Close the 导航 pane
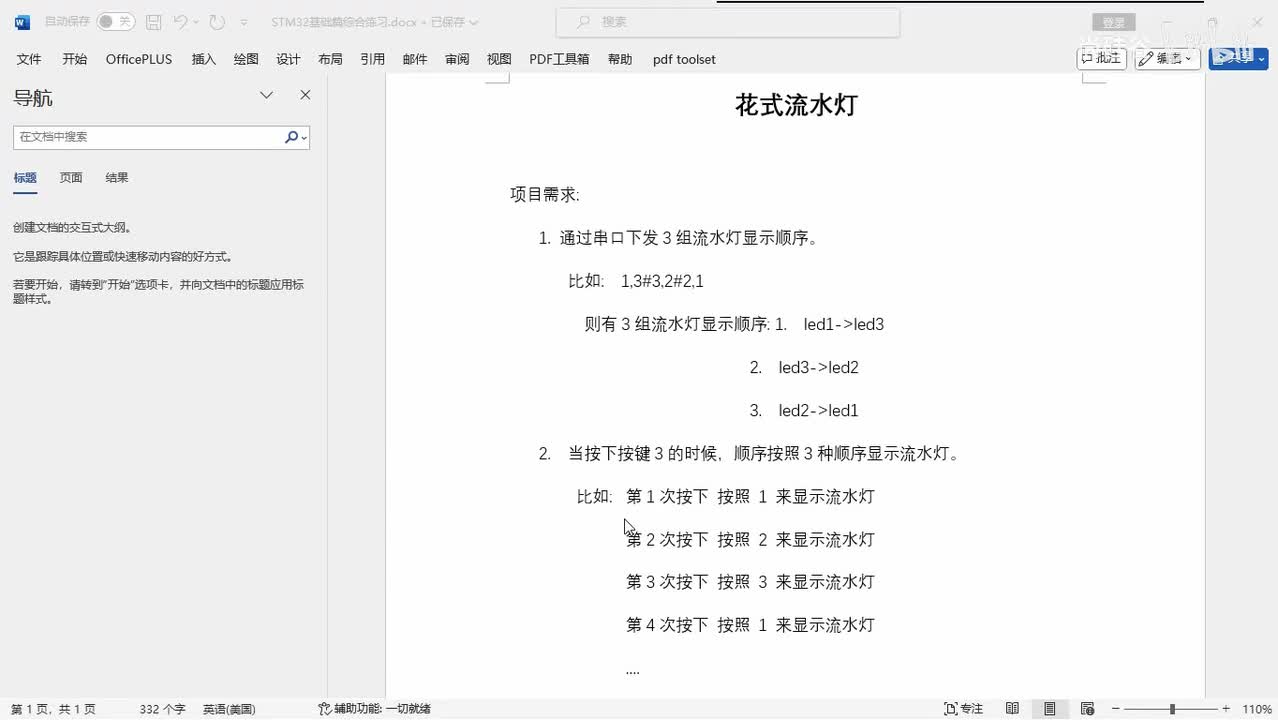The height and width of the screenshot is (720, 1278). click(x=305, y=95)
